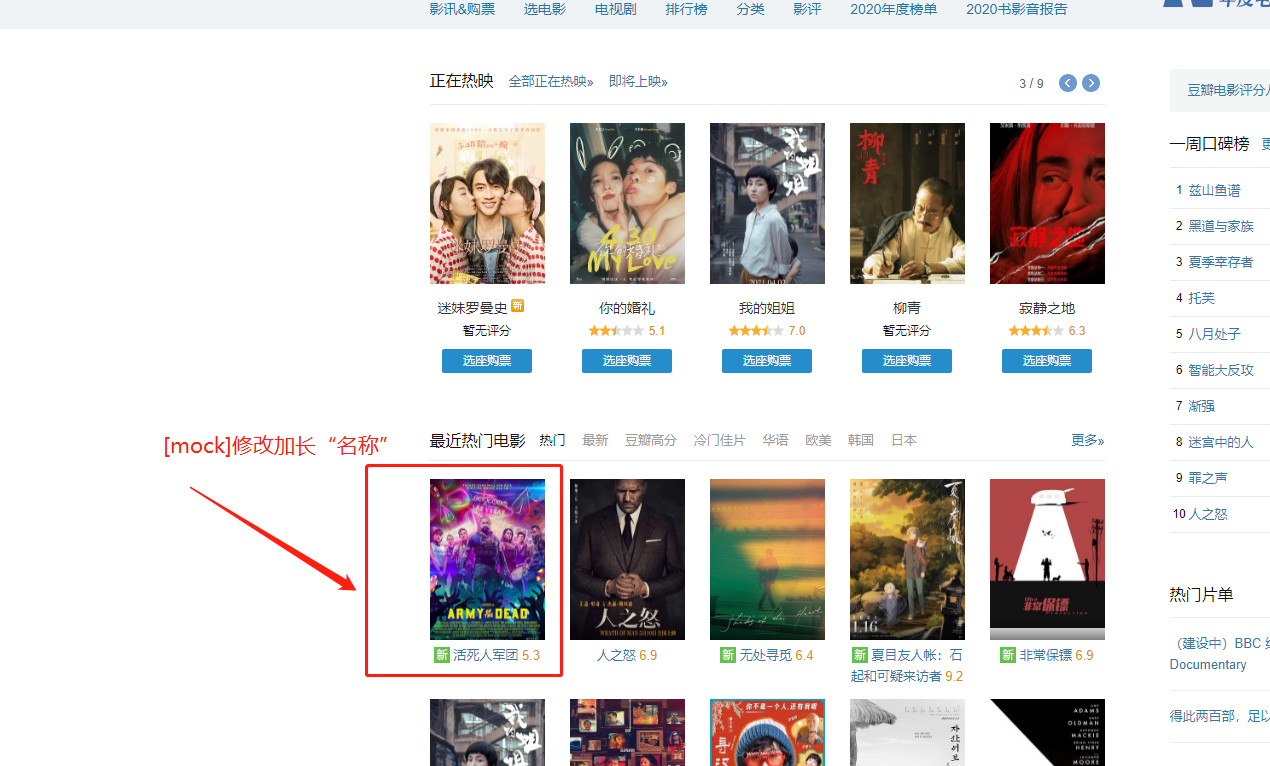Select 韩国 tab
Viewport: 1270px width, 766px height.
[x=861, y=440]
